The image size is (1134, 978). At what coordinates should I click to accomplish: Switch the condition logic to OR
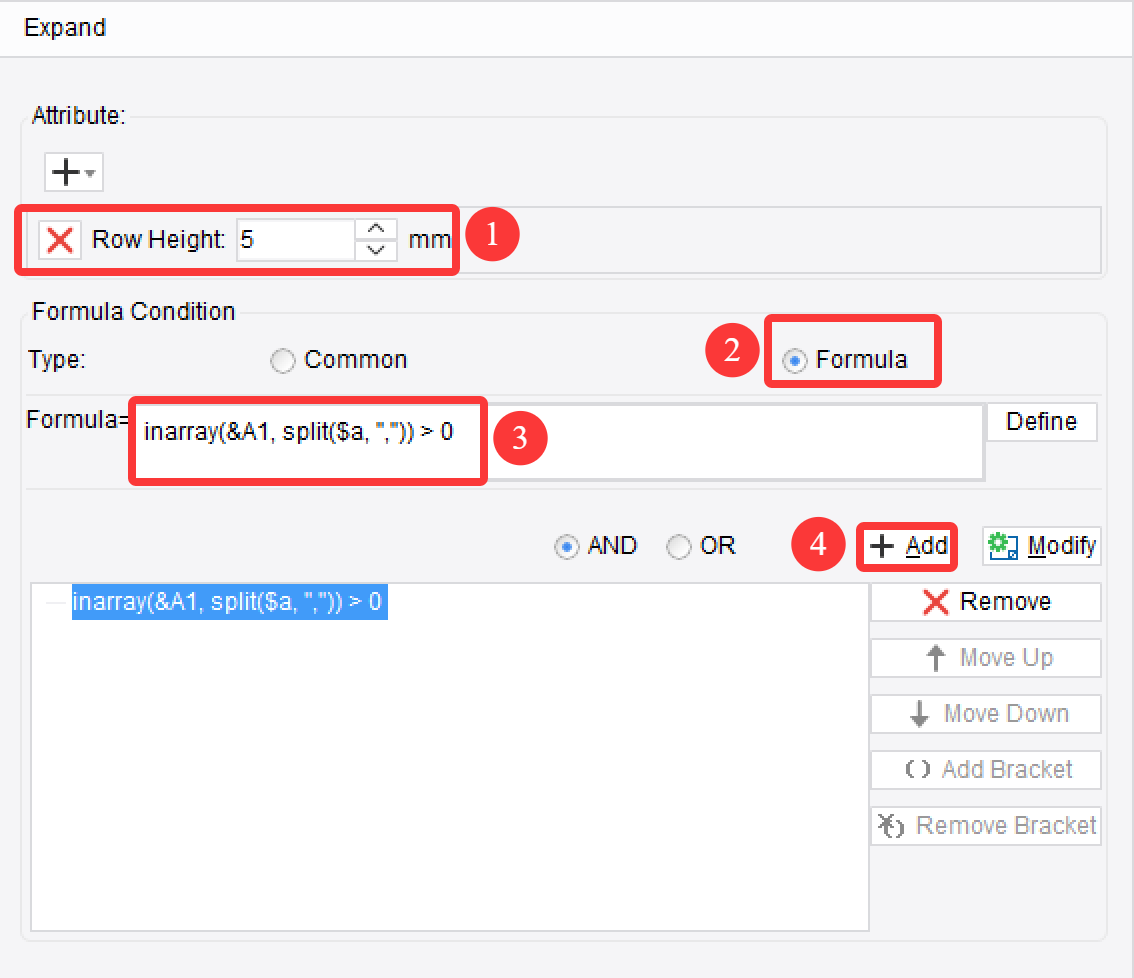pyautogui.click(x=679, y=546)
